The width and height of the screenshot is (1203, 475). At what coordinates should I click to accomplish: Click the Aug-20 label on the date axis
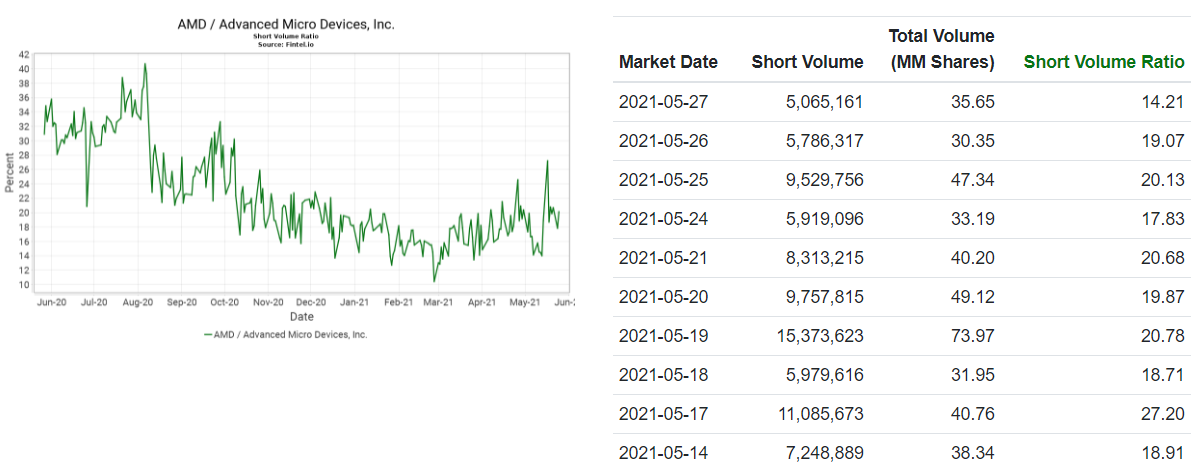pos(137,301)
